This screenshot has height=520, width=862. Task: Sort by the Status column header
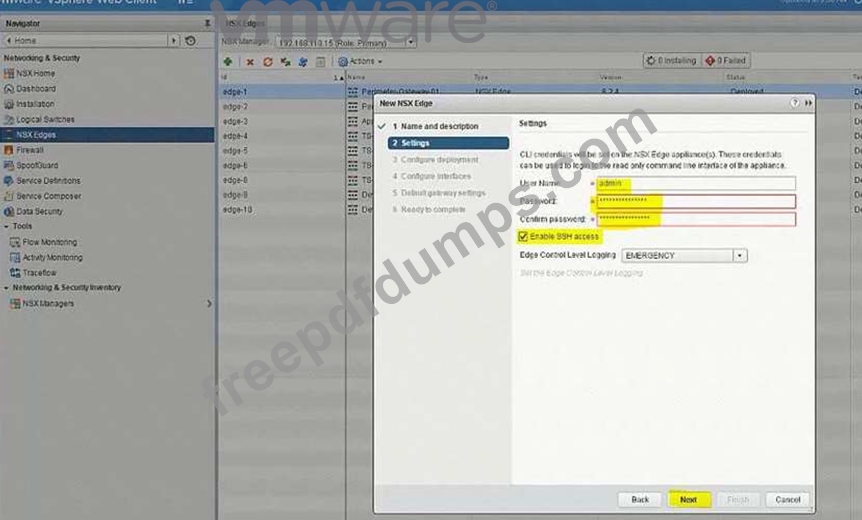click(x=735, y=78)
